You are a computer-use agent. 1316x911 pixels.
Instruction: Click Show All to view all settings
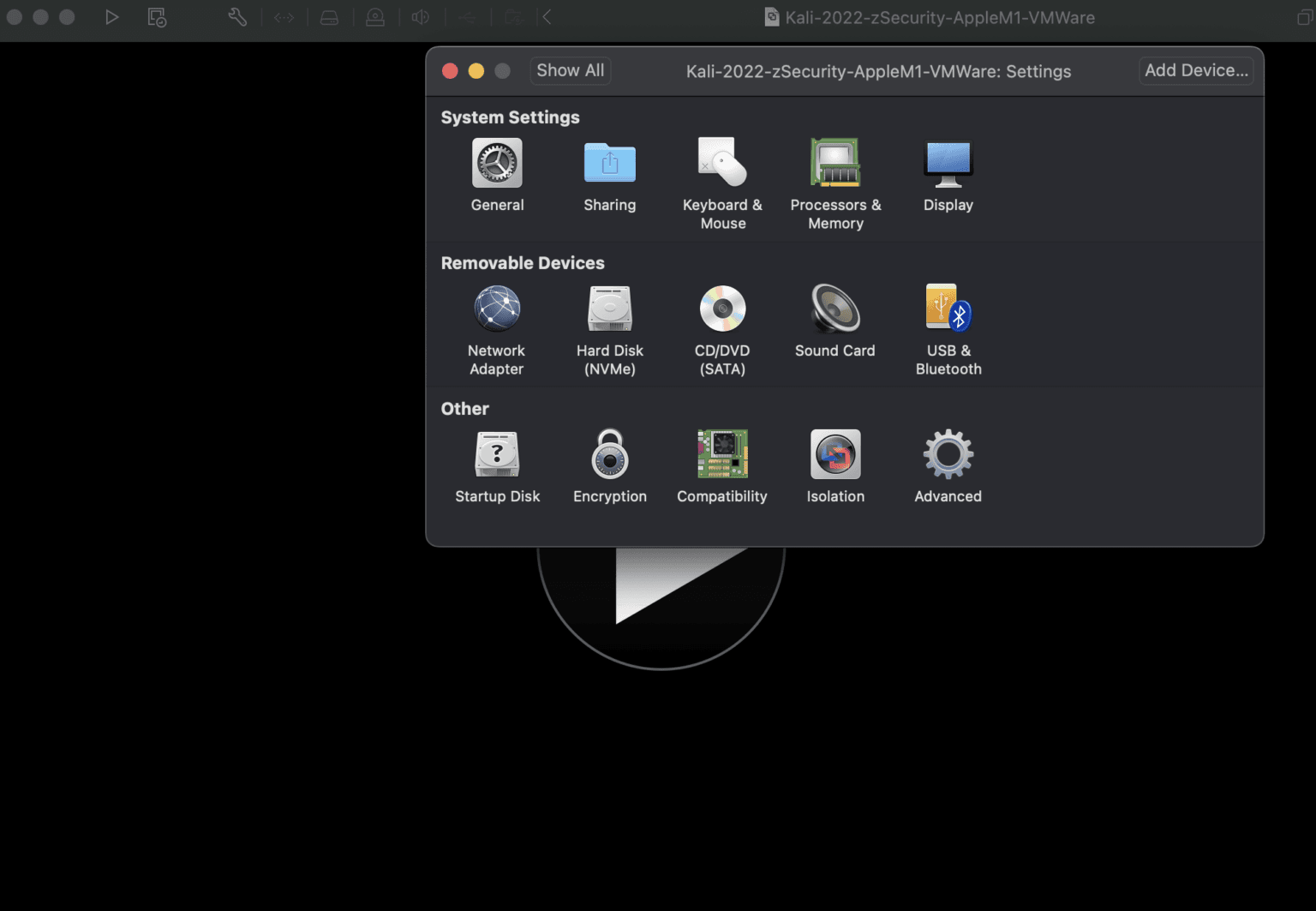570,70
